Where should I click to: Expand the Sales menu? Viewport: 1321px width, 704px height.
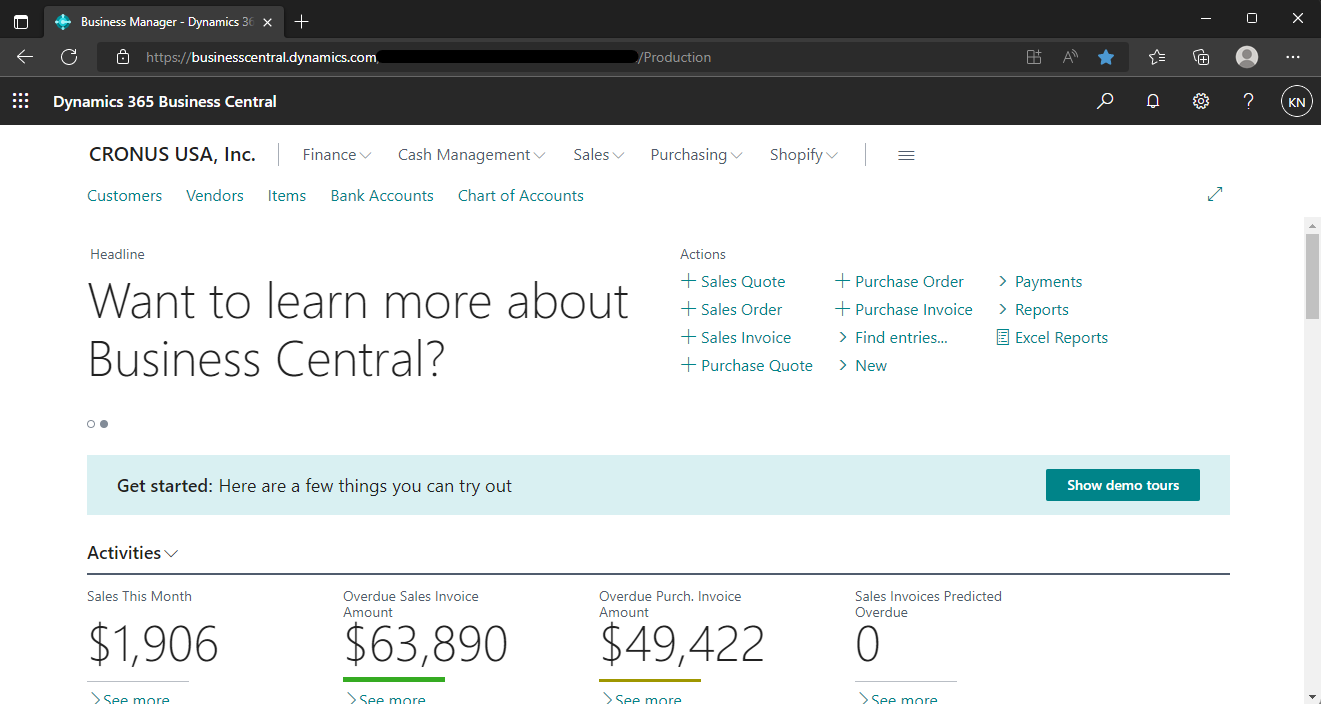[599, 155]
